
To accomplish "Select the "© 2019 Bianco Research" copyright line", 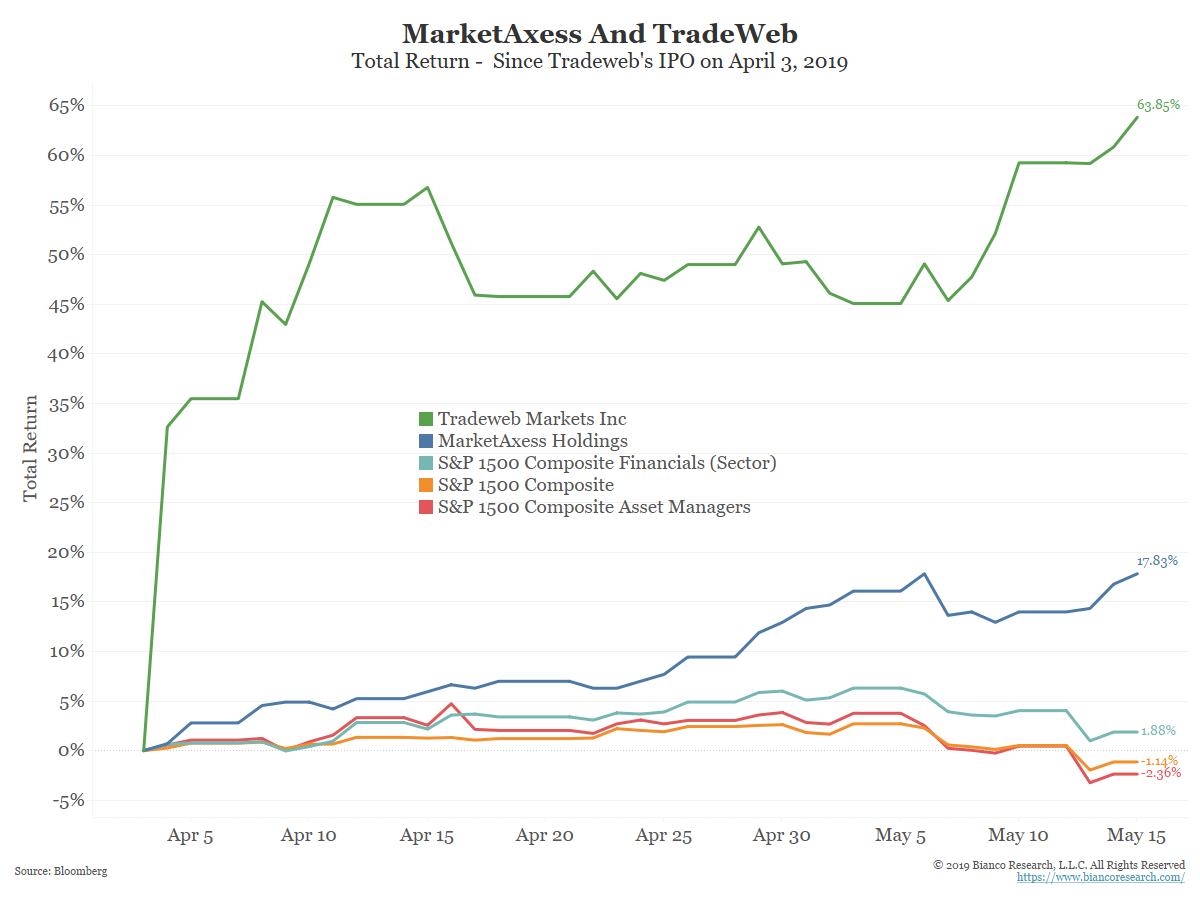I will [x=1059, y=864].
